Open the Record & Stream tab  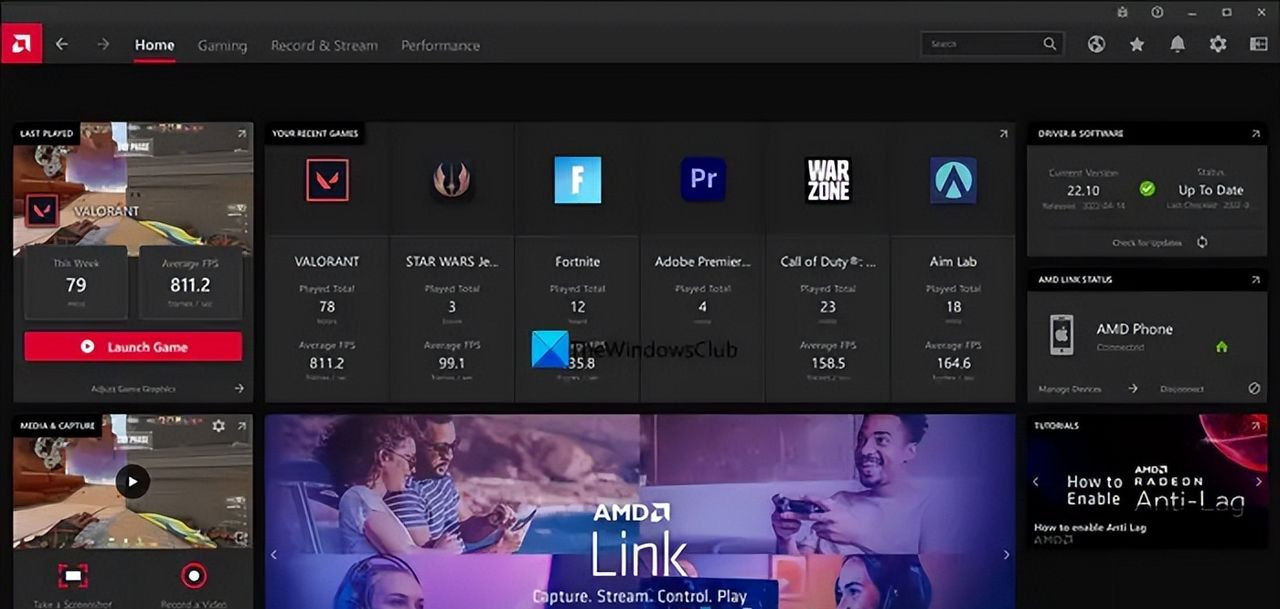coord(324,45)
